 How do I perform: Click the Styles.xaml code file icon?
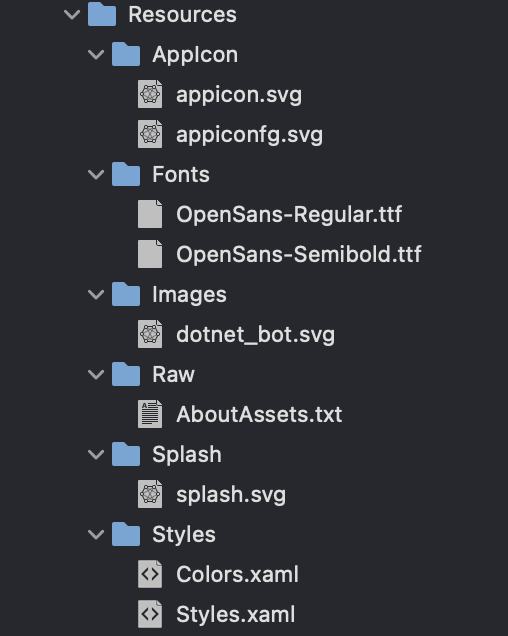150,614
